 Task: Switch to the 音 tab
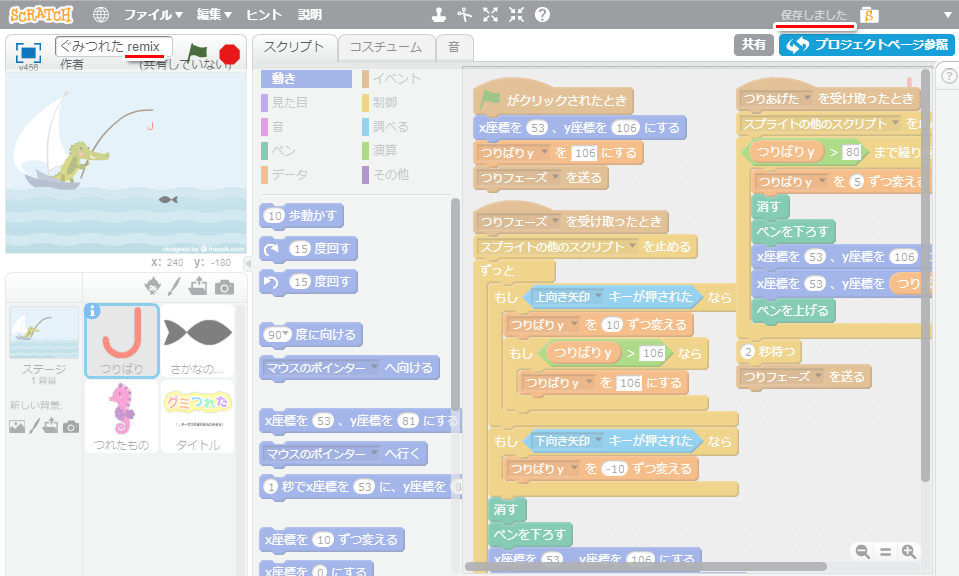[454, 47]
